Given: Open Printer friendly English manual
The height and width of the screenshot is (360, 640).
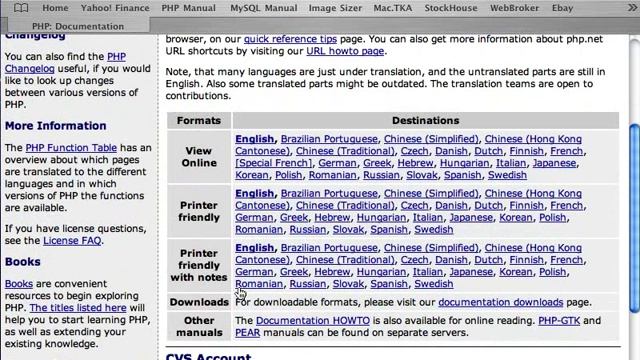Looking at the screenshot, I should click(254, 193).
